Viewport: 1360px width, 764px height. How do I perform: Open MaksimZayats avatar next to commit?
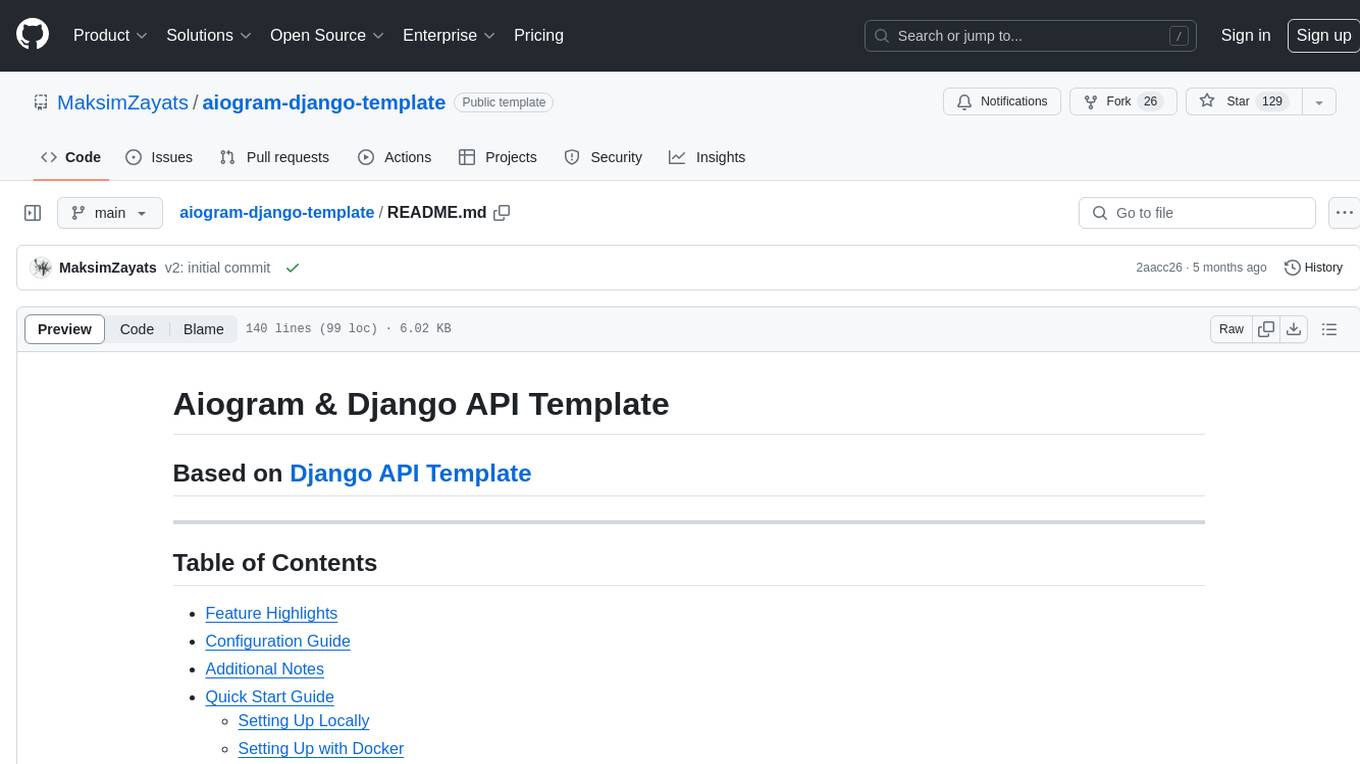(41, 268)
